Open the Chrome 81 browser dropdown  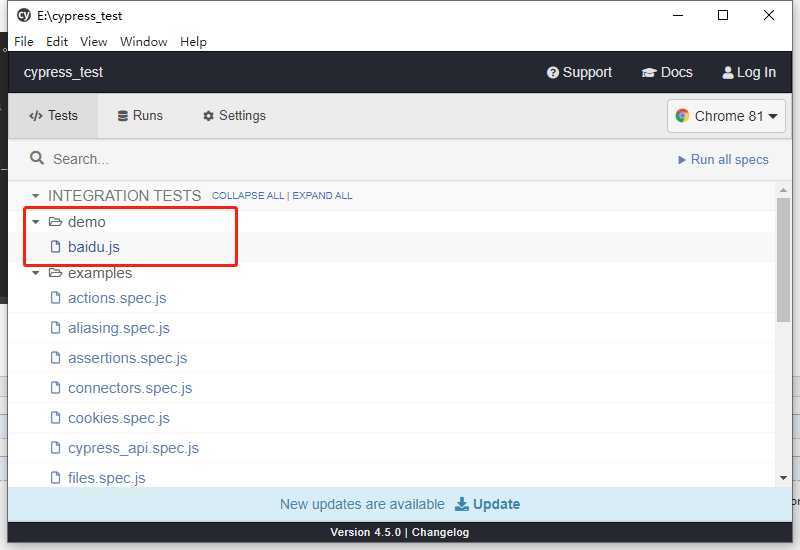point(726,116)
